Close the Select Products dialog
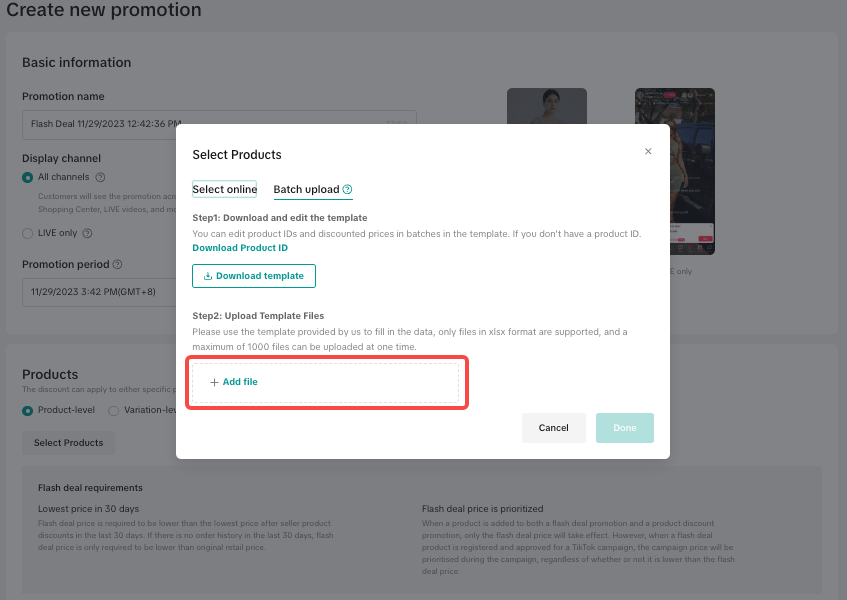 [648, 151]
